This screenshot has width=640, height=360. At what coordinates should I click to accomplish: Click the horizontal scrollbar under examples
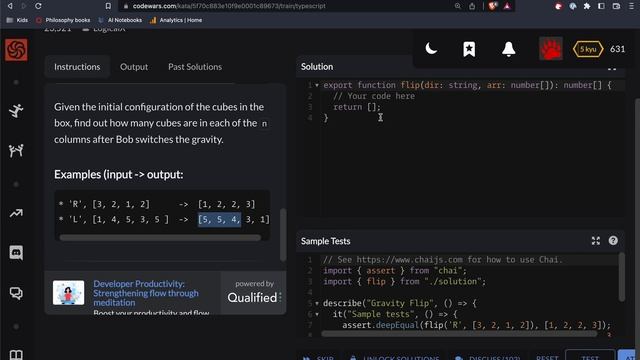tap(160, 238)
